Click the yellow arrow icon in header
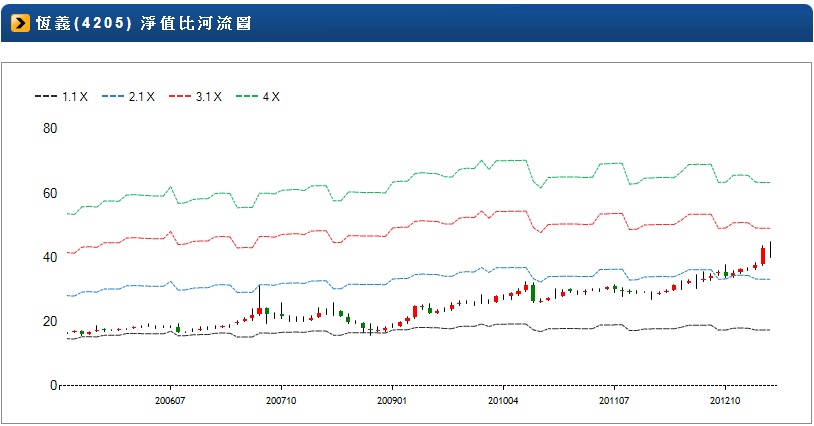Screen dimensions: 814x426 click(20, 23)
